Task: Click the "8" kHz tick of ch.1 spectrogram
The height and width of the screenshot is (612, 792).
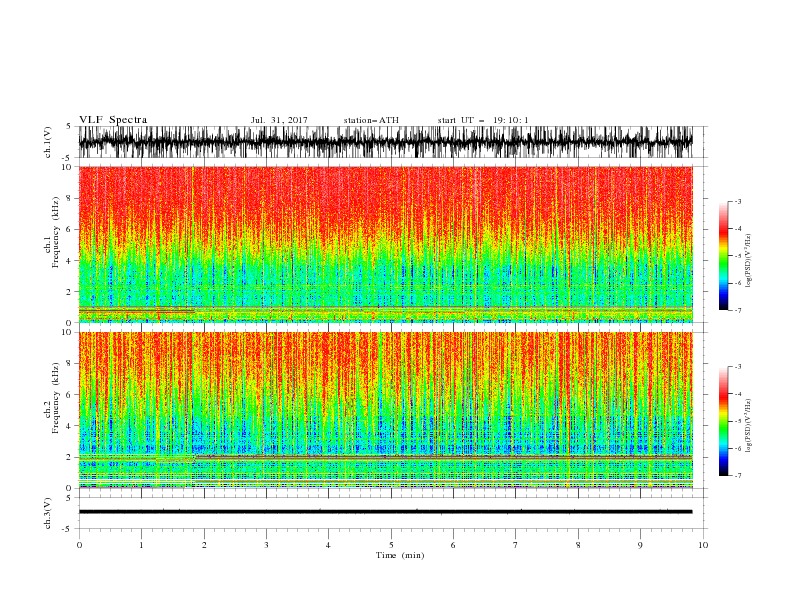Action: pos(69,198)
